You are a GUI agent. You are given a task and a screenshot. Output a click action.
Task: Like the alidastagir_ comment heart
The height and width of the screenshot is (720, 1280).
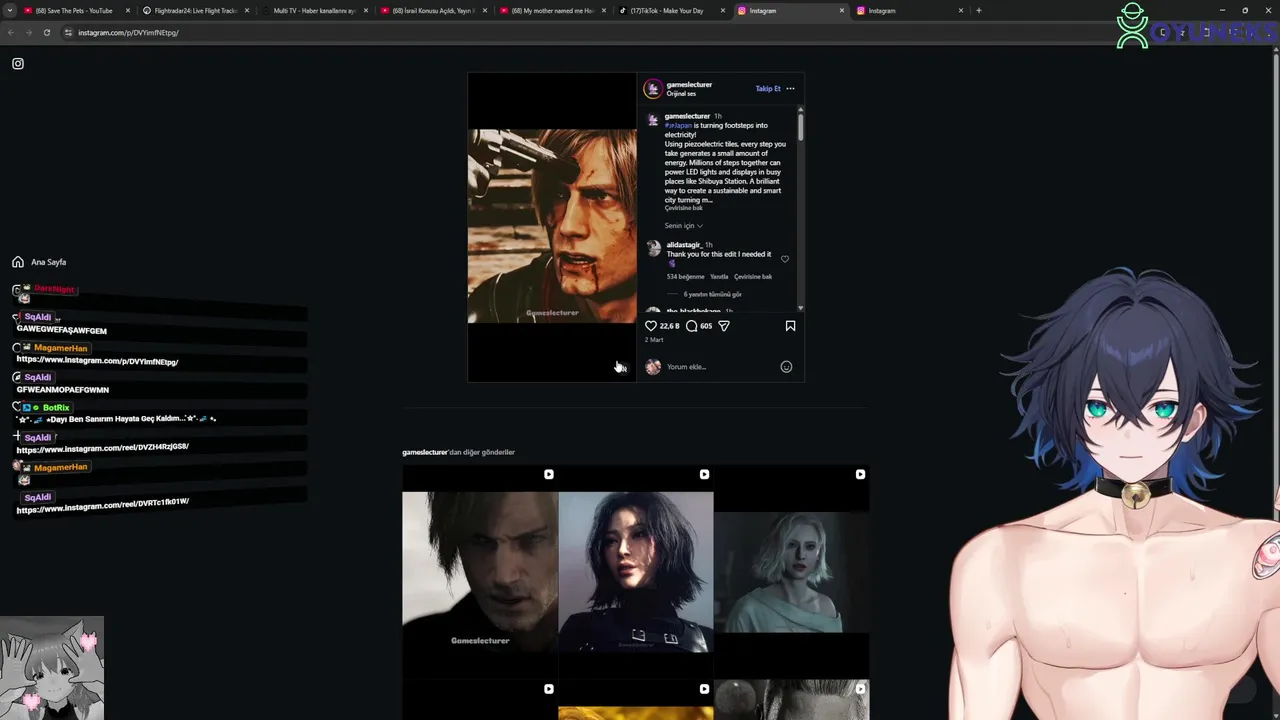tap(785, 259)
